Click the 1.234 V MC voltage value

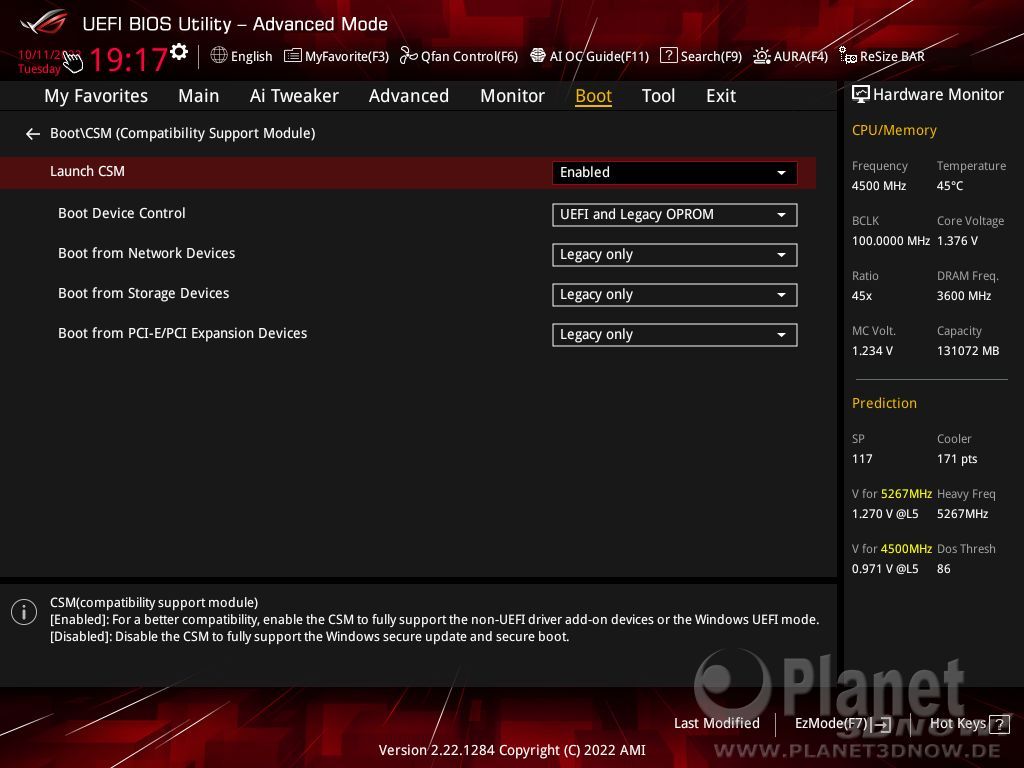(x=872, y=351)
